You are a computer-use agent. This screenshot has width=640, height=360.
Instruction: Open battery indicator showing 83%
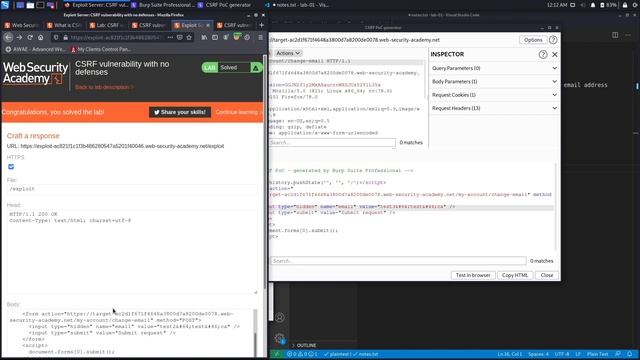tap(608, 5)
